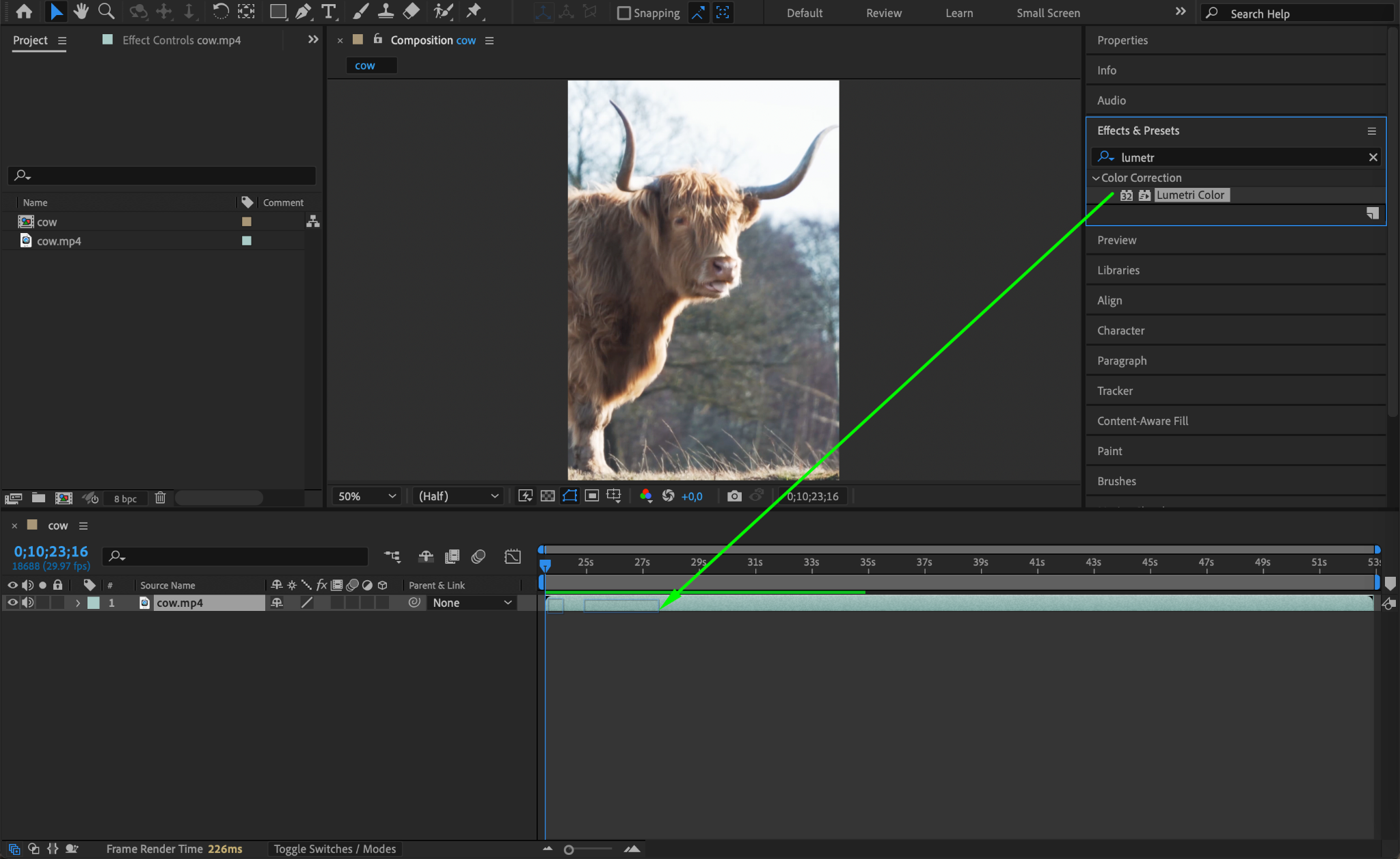The height and width of the screenshot is (859, 1400).
Task: Open the (Half) resolution dropdown
Action: coord(458,496)
